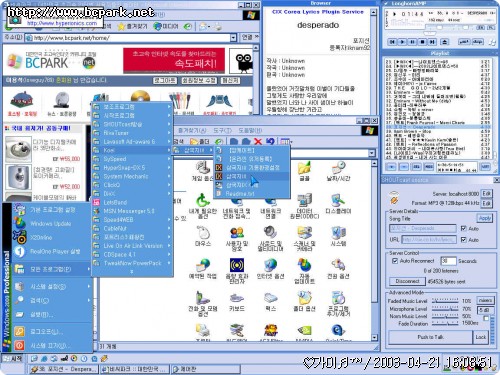Click the Auto Reconnect seconds input field
500x375 pixels.
tap(448, 261)
